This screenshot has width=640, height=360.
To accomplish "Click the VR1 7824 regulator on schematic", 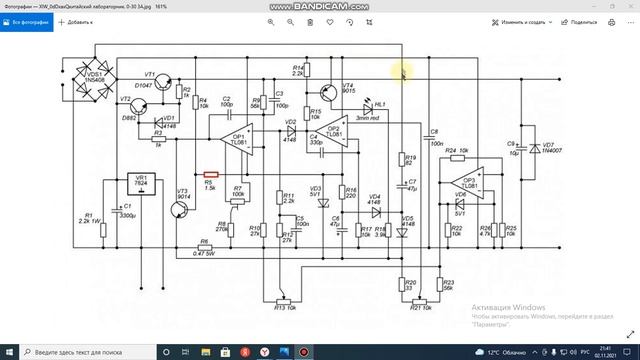I will (141, 184).
